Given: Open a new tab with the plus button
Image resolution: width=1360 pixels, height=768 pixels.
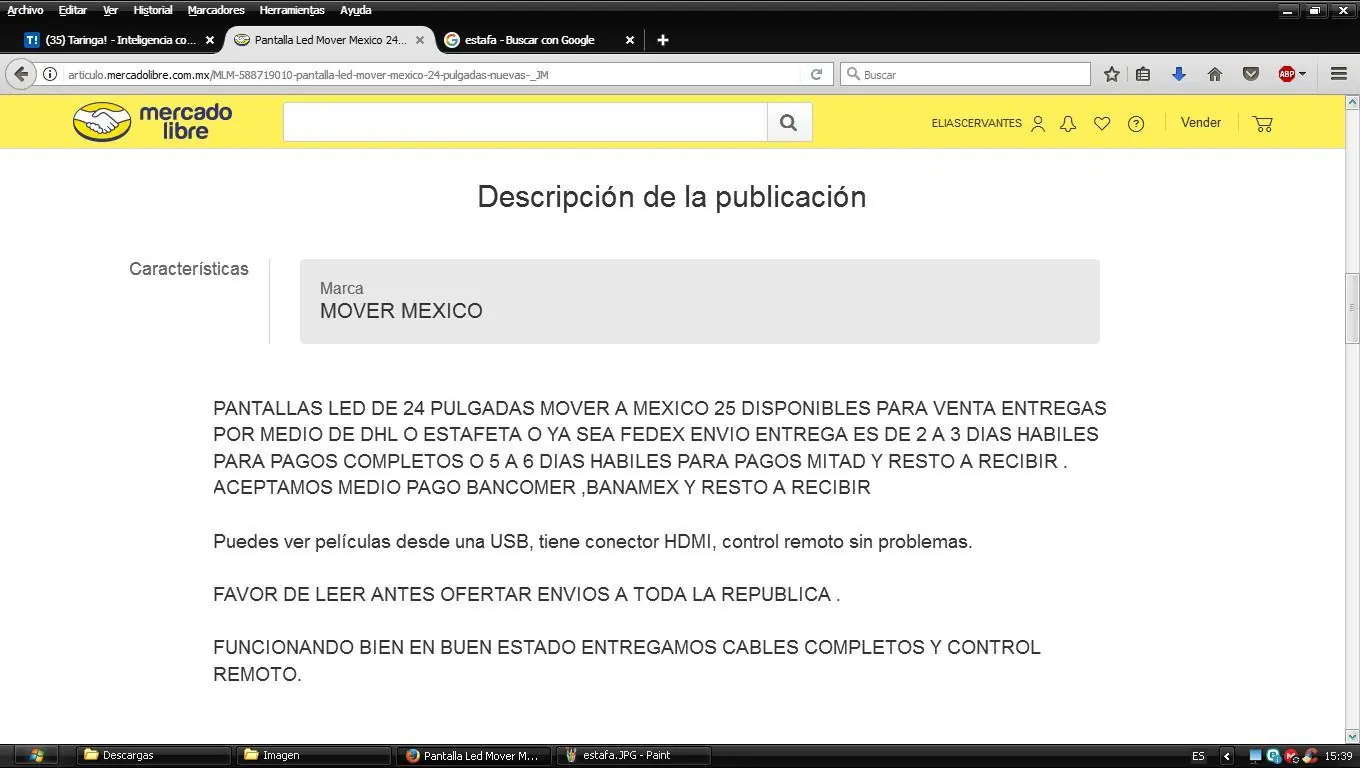Looking at the screenshot, I should (x=662, y=40).
